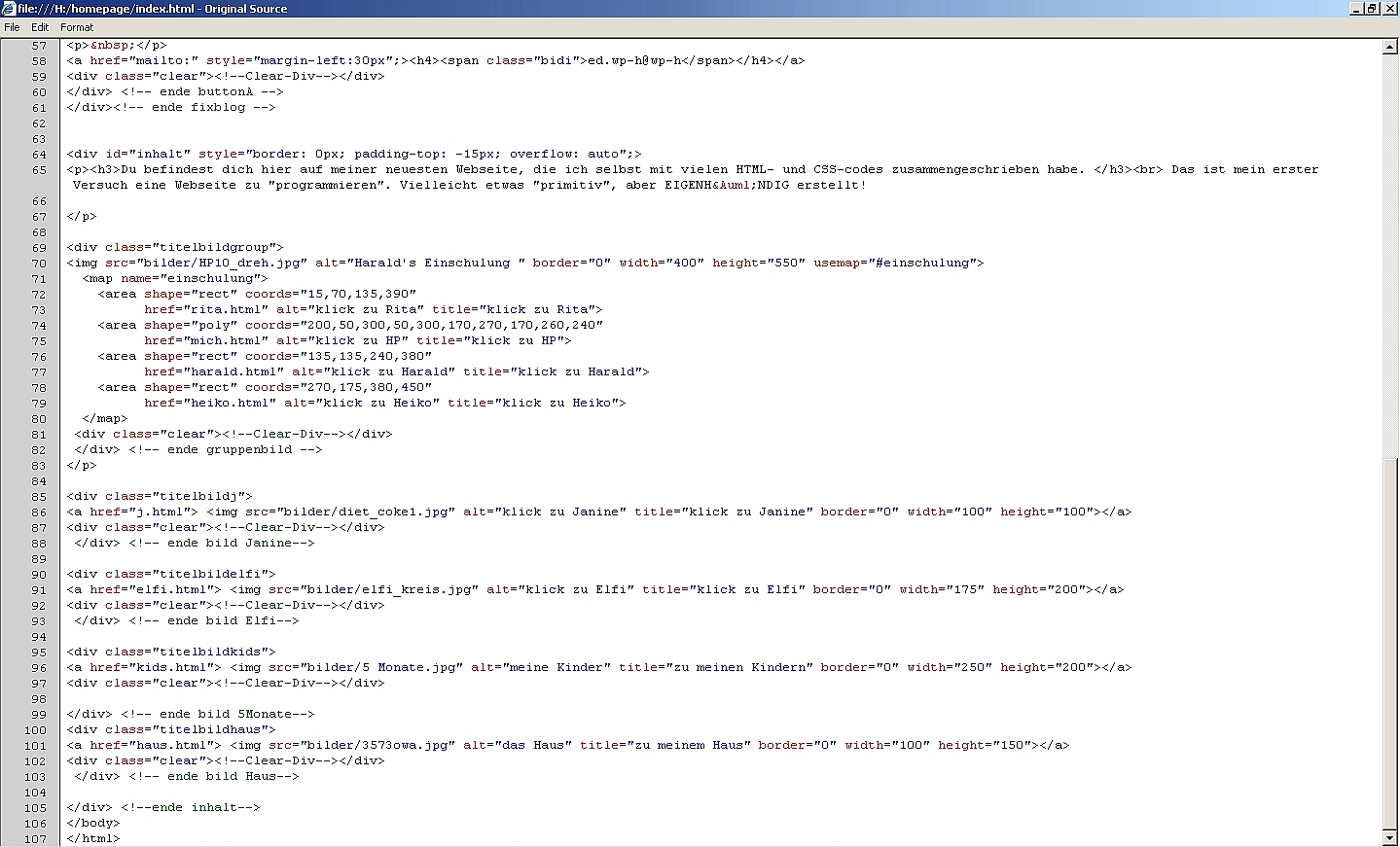Click the Internet Explorer document icon in title bar
The image size is (1400, 847).
(9, 9)
